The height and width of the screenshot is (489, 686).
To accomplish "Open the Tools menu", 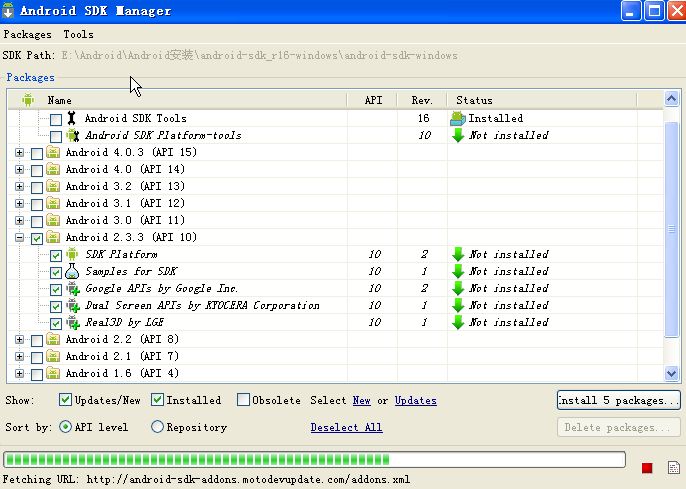I will click(78, 35).
